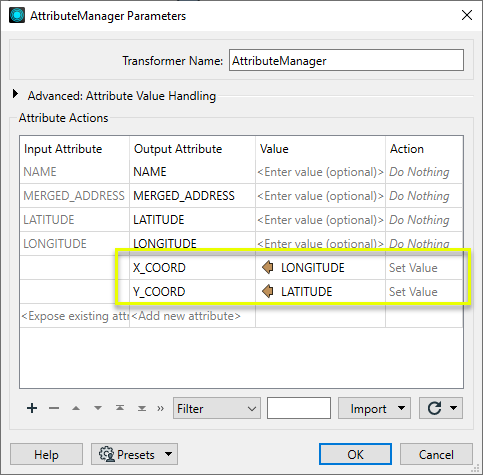Click the Cancel button
The image size is (483, 475).
point(436,454)
